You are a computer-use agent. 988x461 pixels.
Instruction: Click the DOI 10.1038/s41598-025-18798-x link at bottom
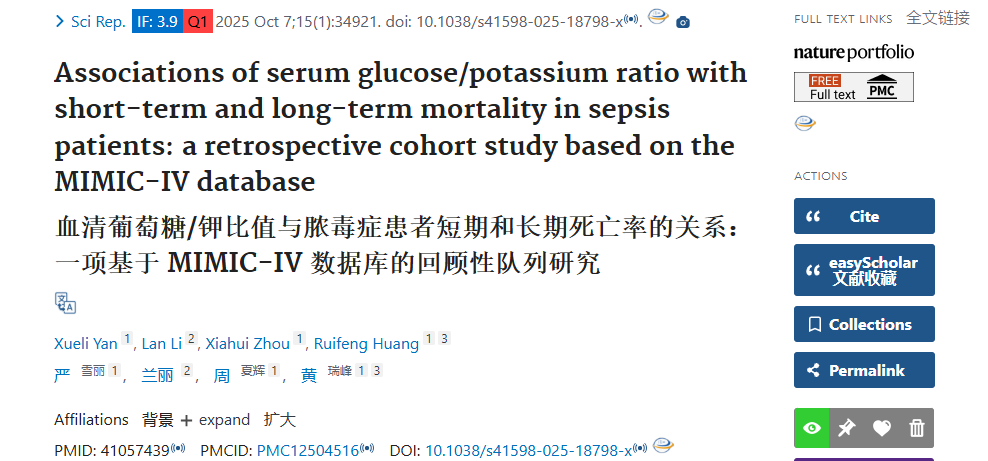529,451
